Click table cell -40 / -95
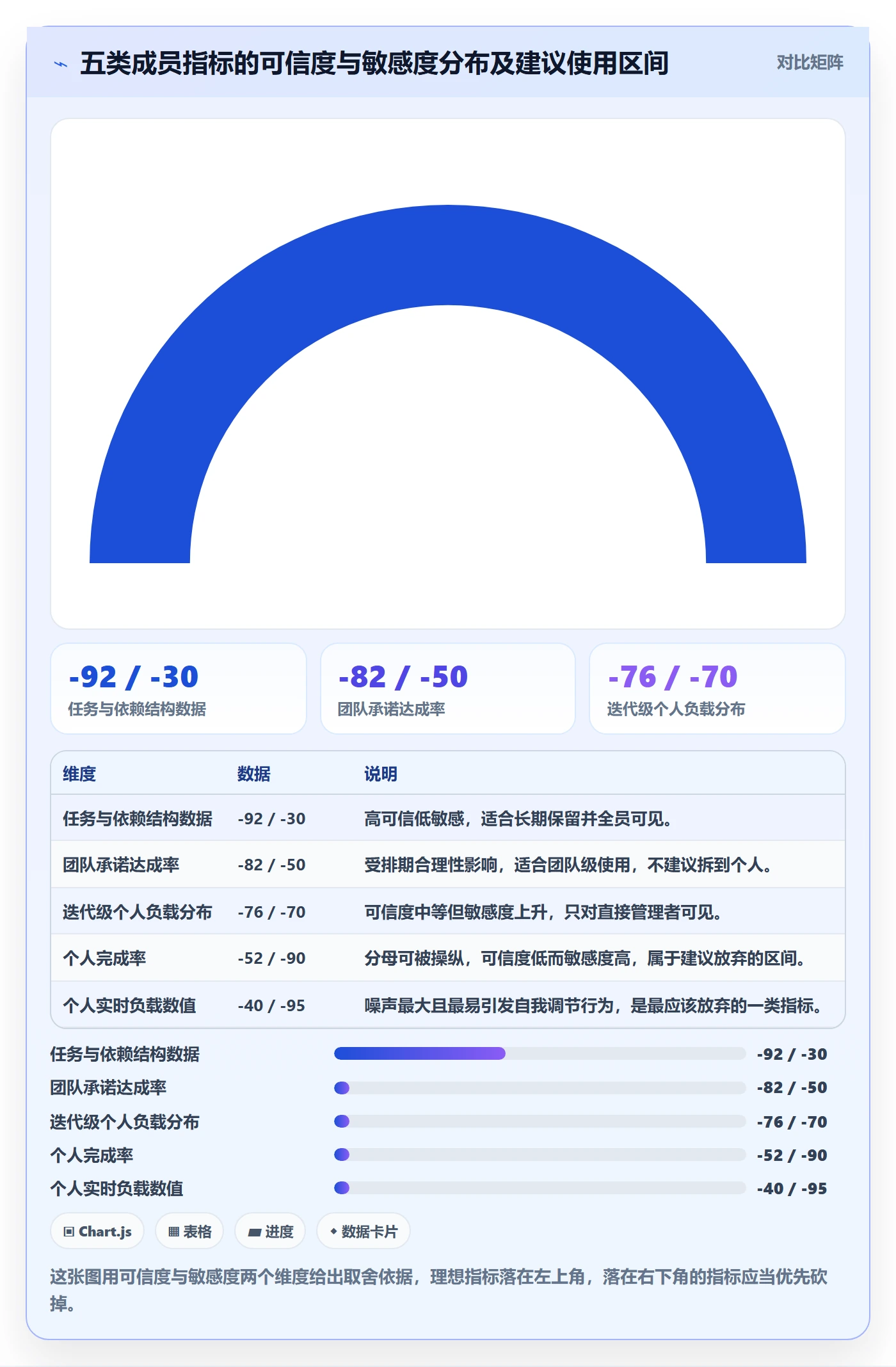Viewport: 896px width, 1367px height. point(271,1005)
